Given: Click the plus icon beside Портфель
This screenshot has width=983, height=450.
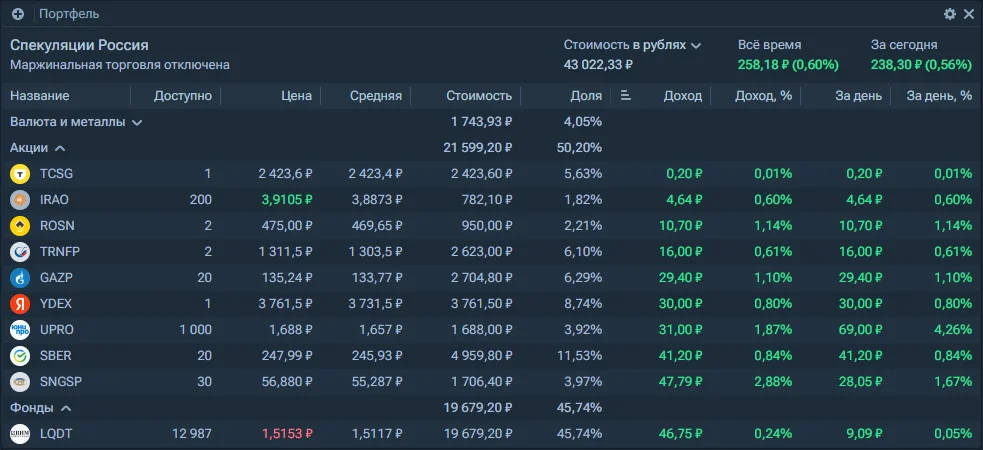Looking at the screenshot, I should pyautogui.click(x=18, y=14).
